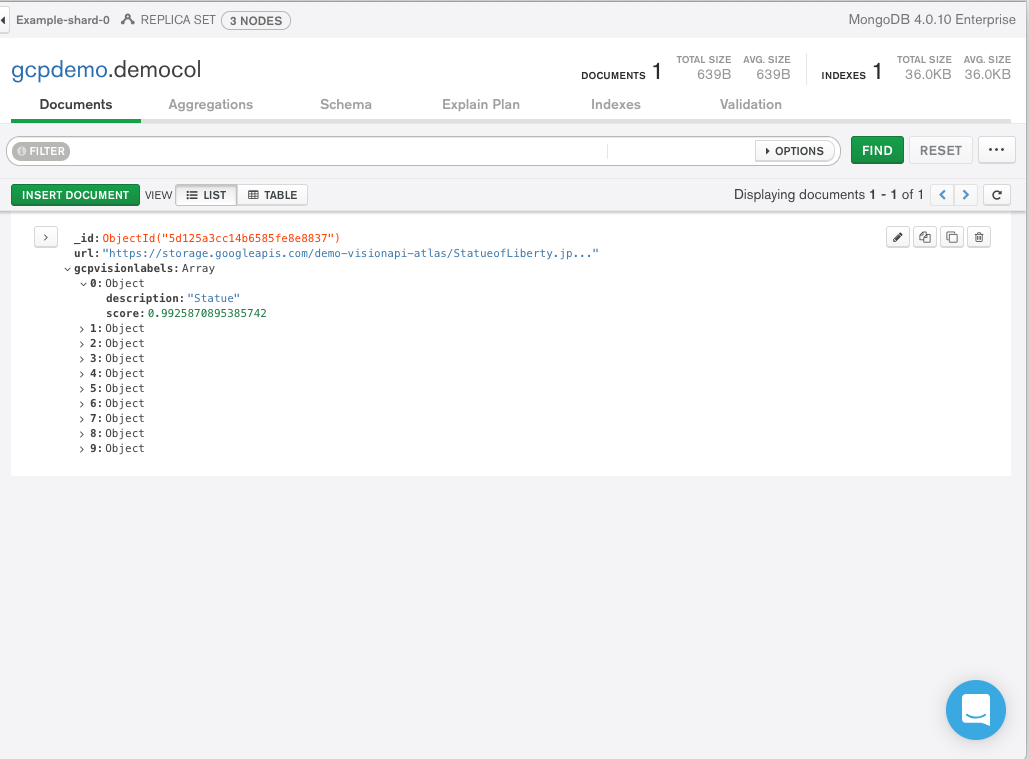Viewport: 1029px width, 759px height.
Task: Expand the whole document with its chevron
Action: coord(46,237)
